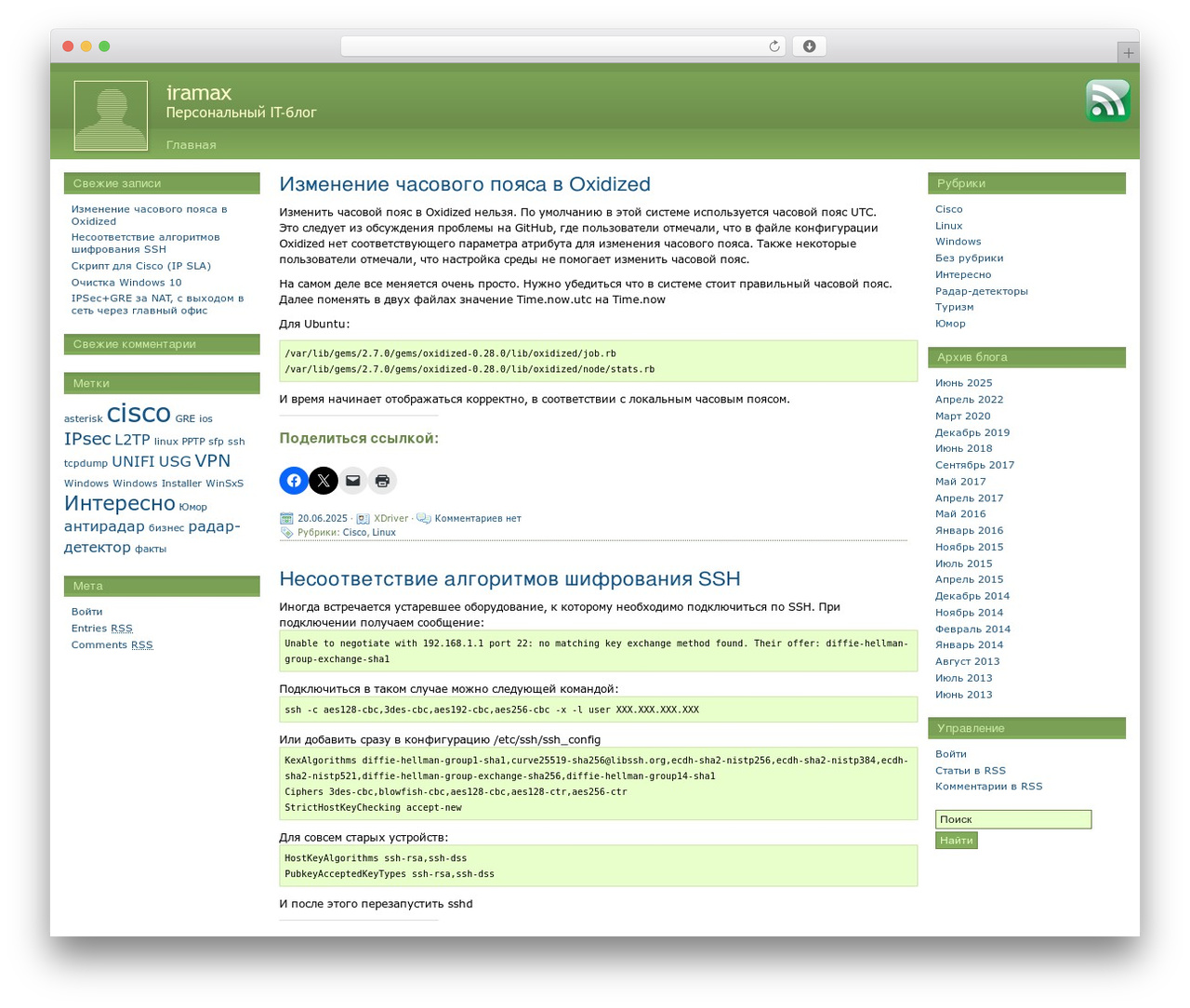Click the post date 20.06.2025
Screen dimensions: 1190x1008
pos(322,519)
